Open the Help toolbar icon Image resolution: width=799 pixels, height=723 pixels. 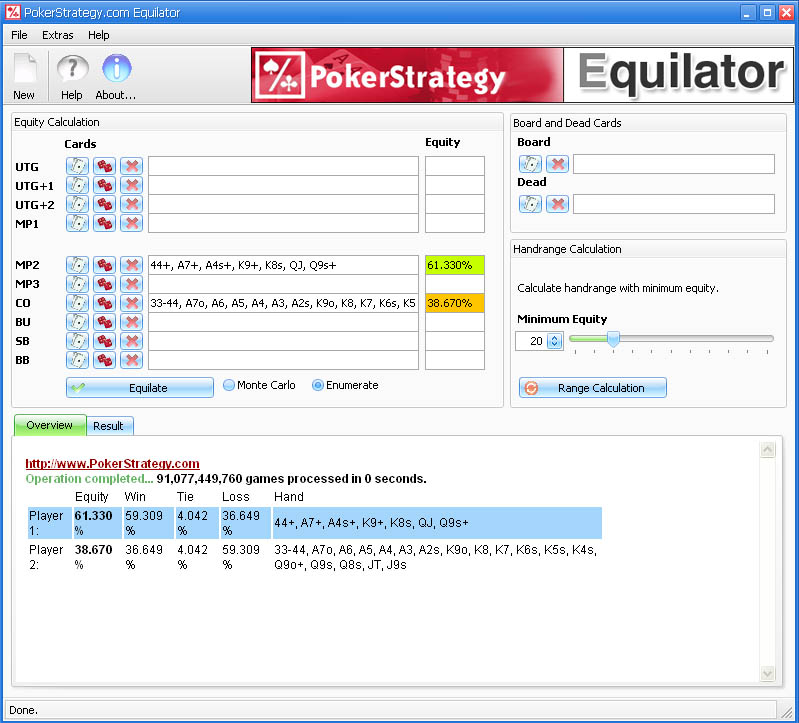pyautogui.click(x=72, y=75)
